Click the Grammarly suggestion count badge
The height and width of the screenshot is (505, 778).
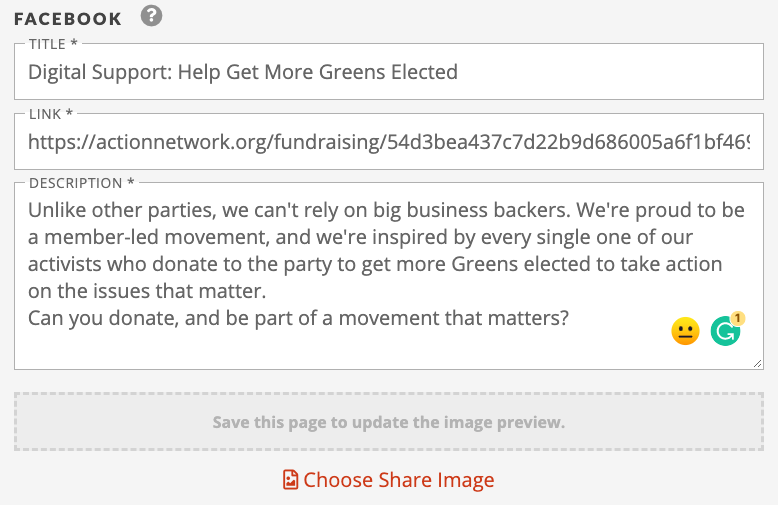tap(738, 318)
